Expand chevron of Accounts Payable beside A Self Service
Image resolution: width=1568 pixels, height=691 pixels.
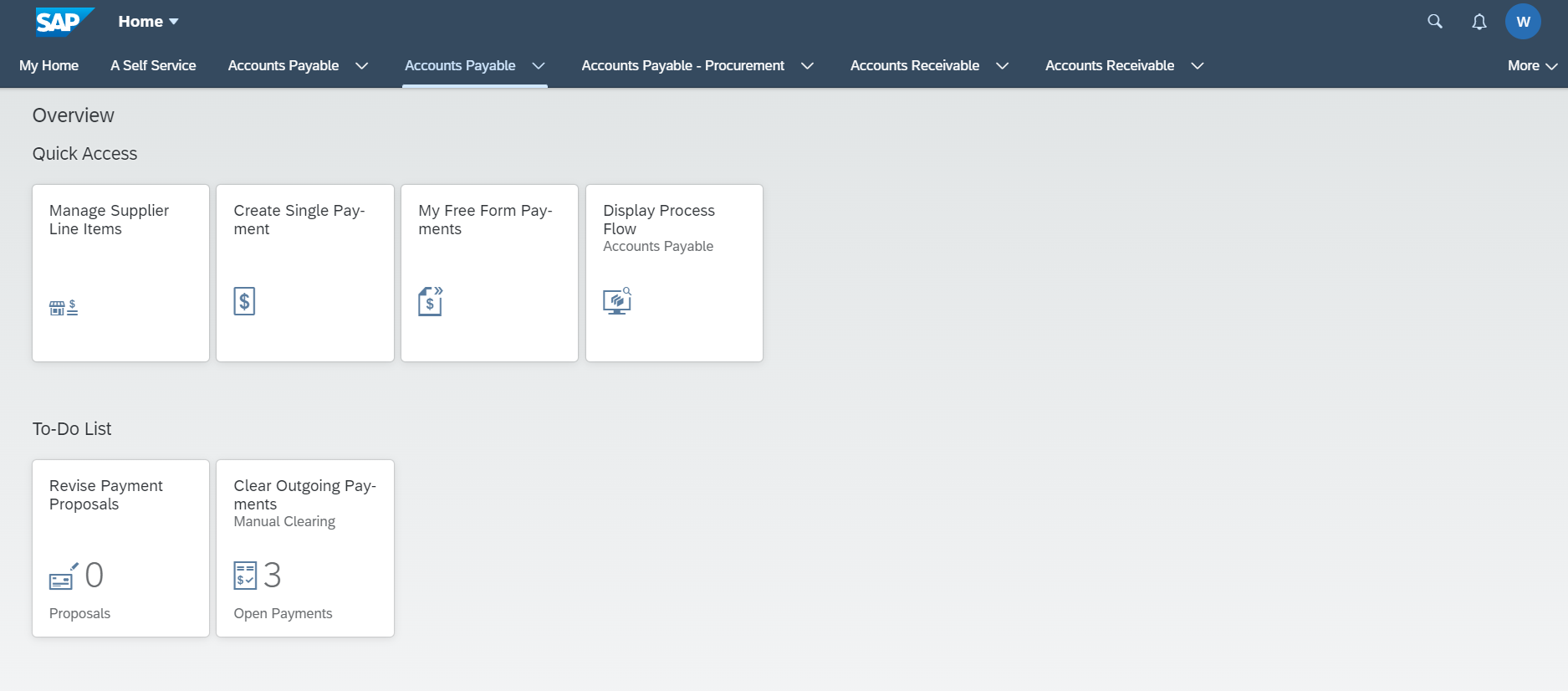(x=362, y=66)
